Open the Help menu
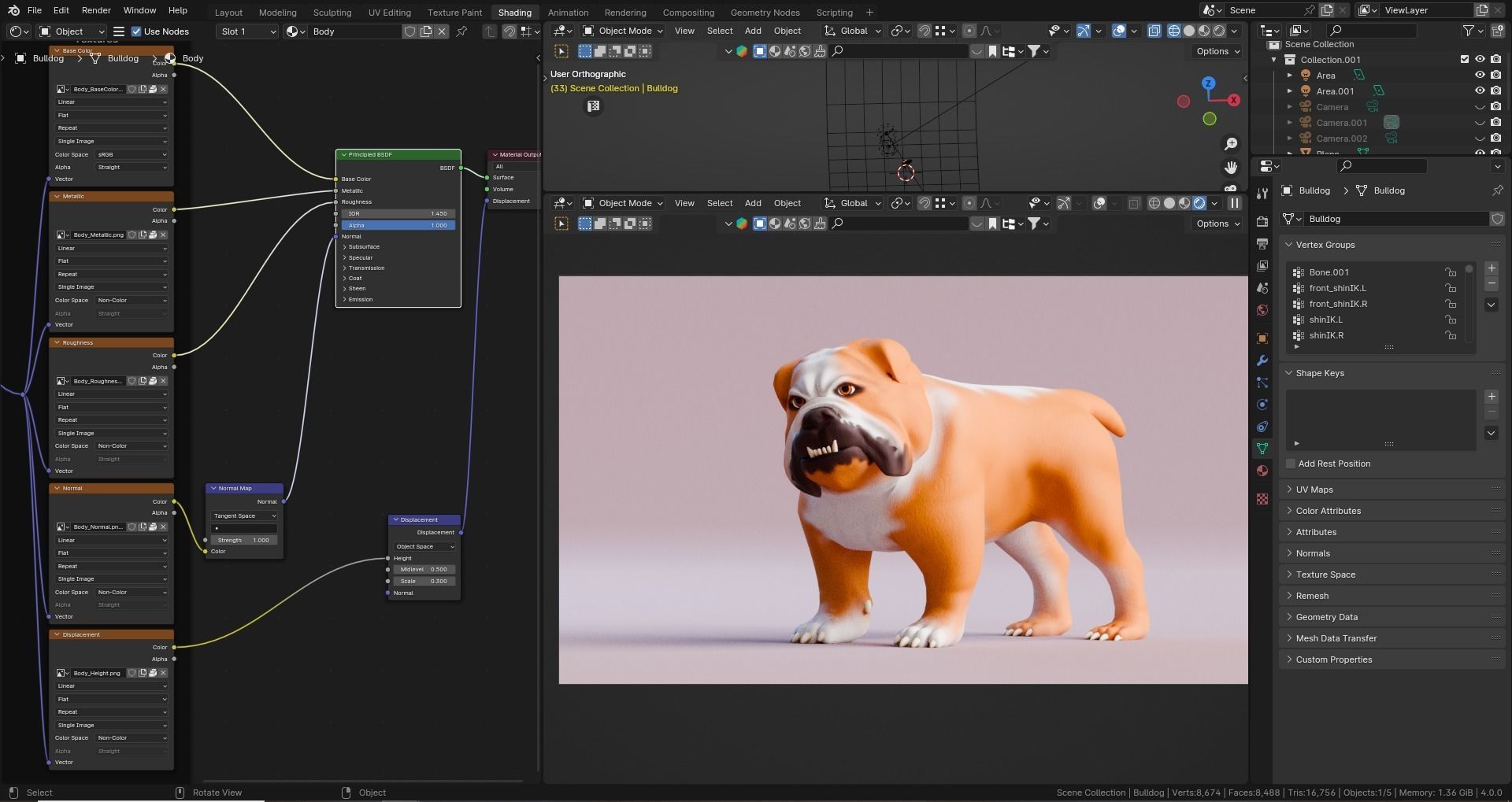 [x=178, y=10]
